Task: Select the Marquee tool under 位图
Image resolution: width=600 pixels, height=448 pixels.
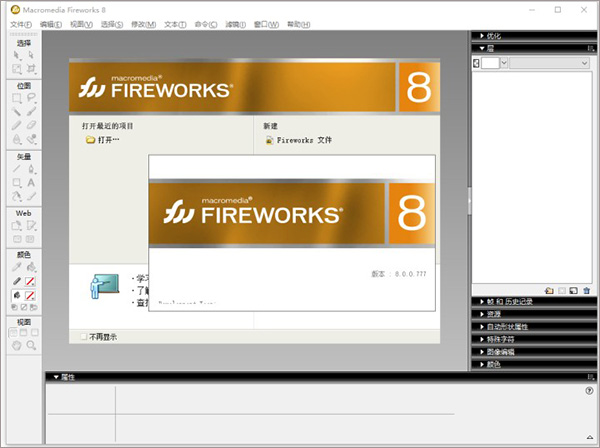Action: point(17,98)
